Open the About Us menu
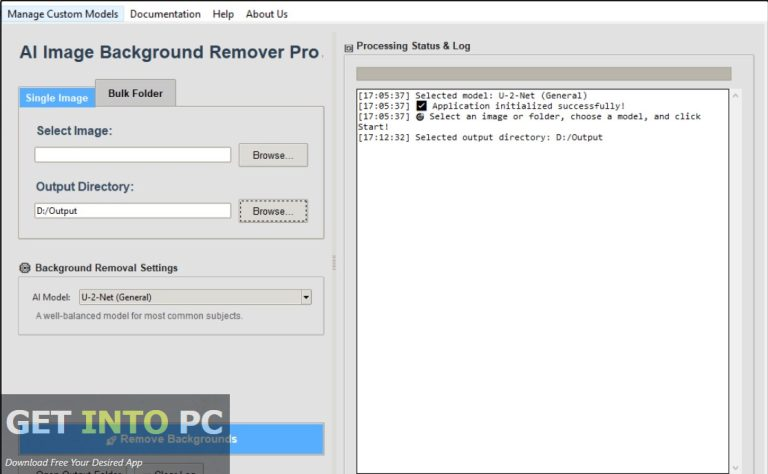The width and height of the screenshot is (768, 474). click(x=266, y=14)
